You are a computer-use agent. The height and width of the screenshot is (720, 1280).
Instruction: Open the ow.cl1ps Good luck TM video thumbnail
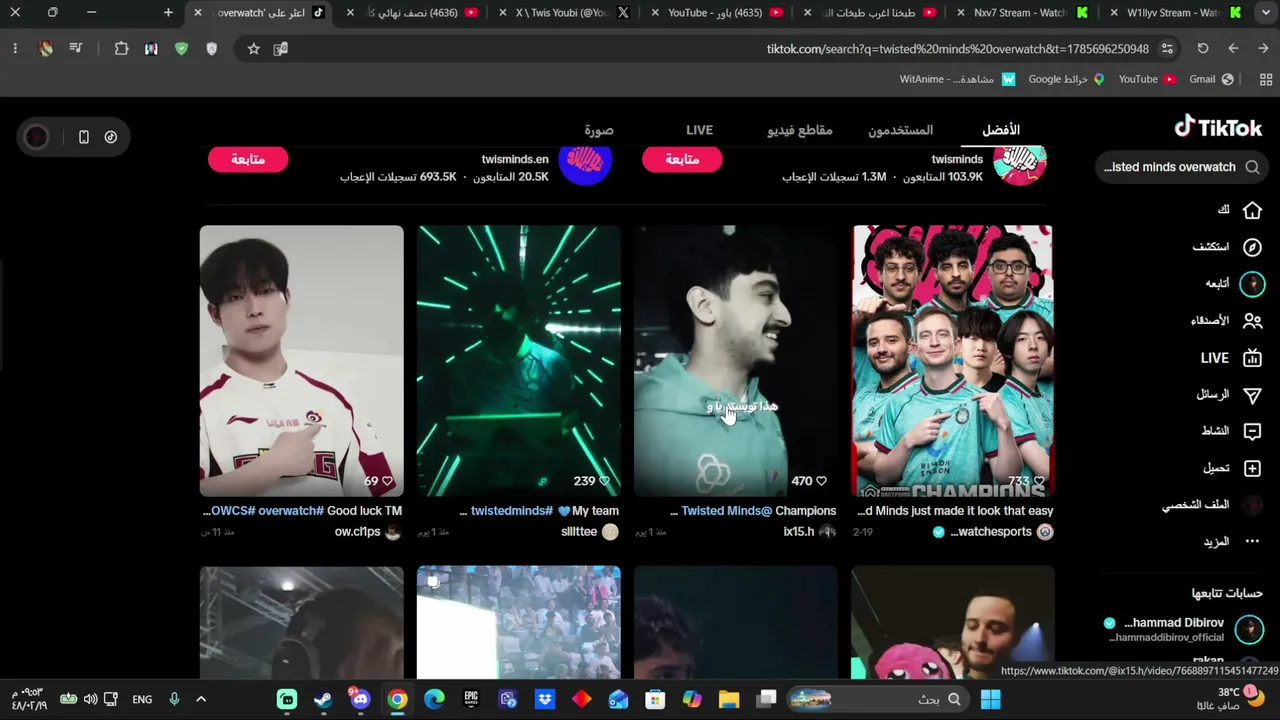[x=301, y=360]
